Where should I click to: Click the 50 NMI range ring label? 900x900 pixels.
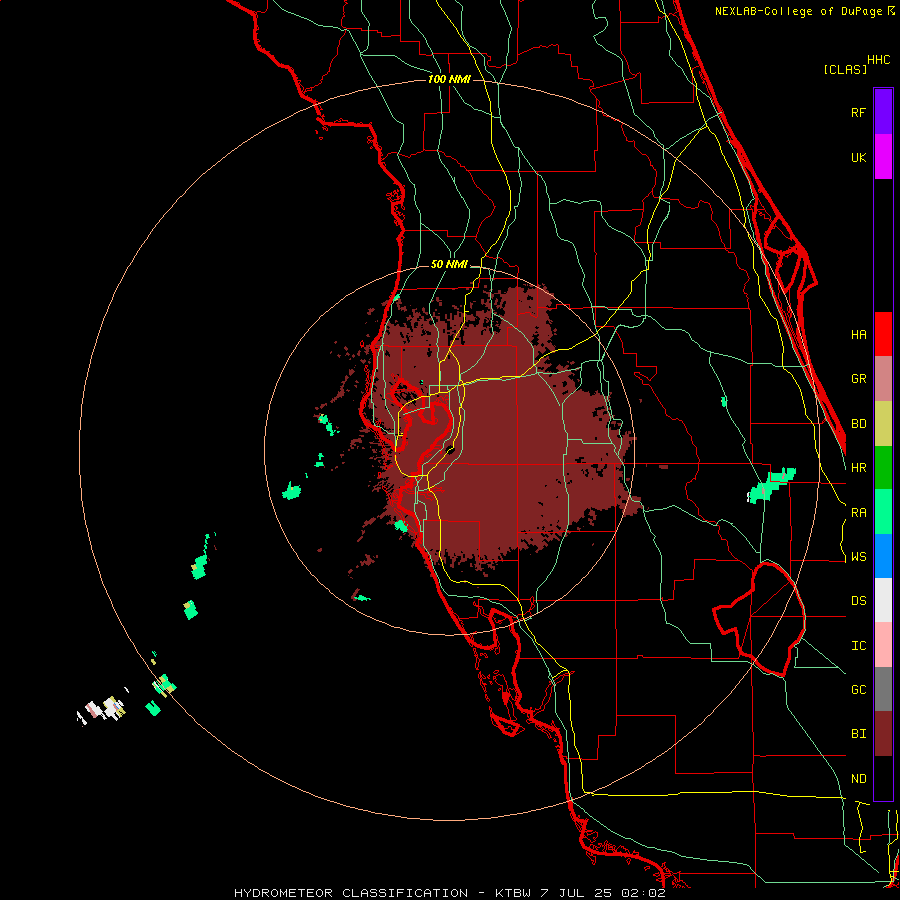coord(449,265)
